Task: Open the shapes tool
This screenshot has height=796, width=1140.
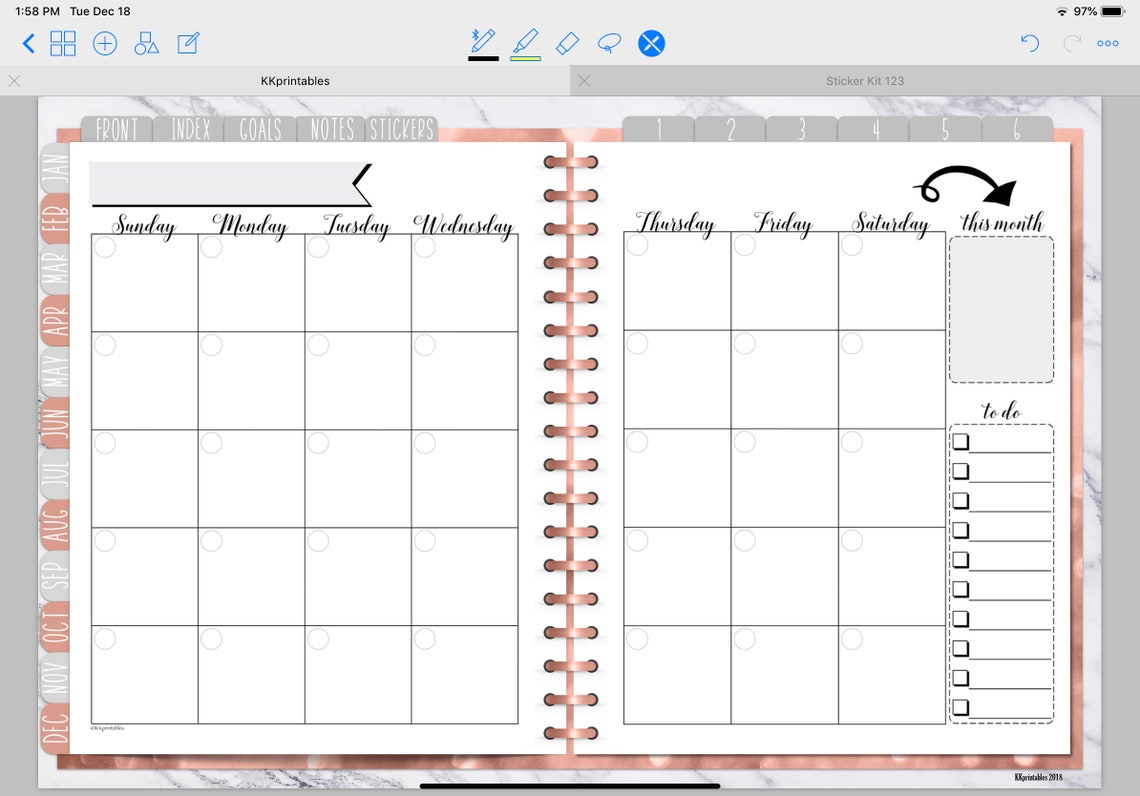Action: click(146, 42)
